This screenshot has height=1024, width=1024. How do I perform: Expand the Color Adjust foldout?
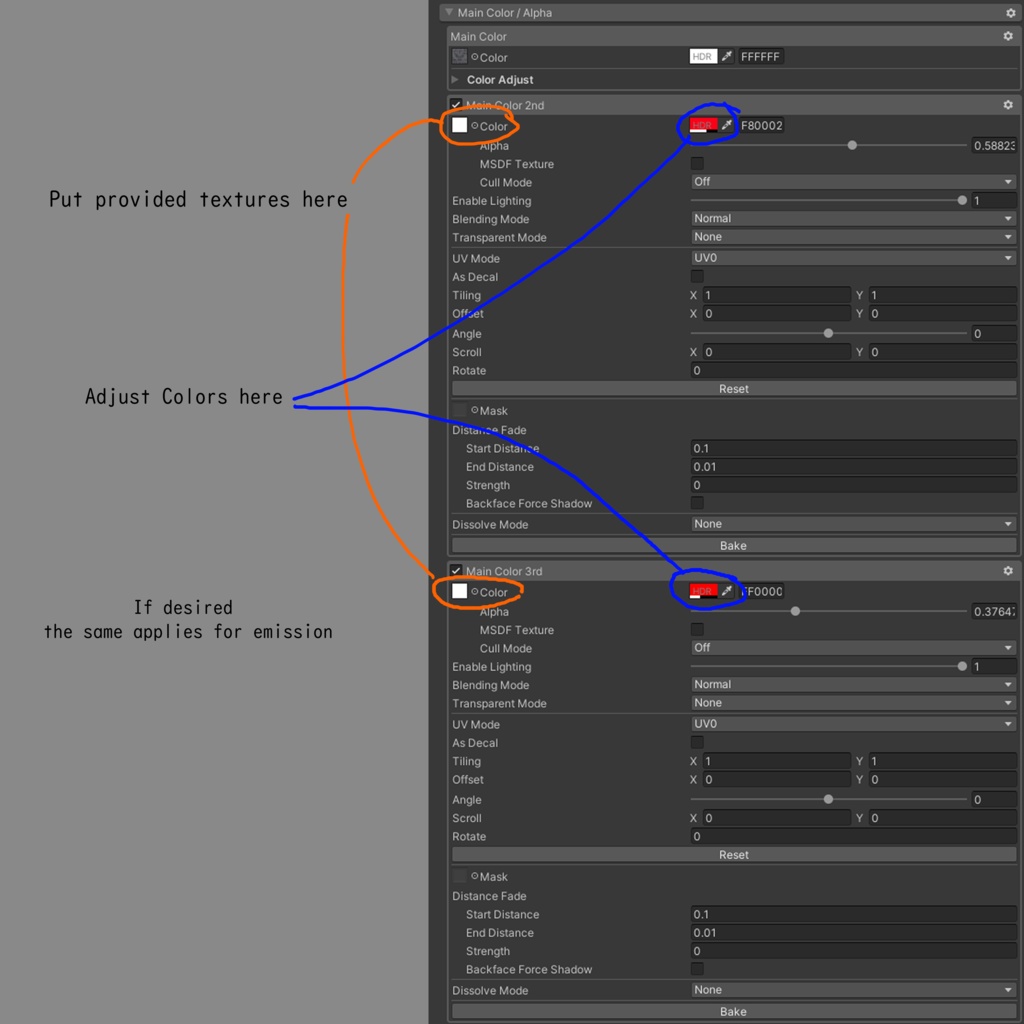pos(455,80)
